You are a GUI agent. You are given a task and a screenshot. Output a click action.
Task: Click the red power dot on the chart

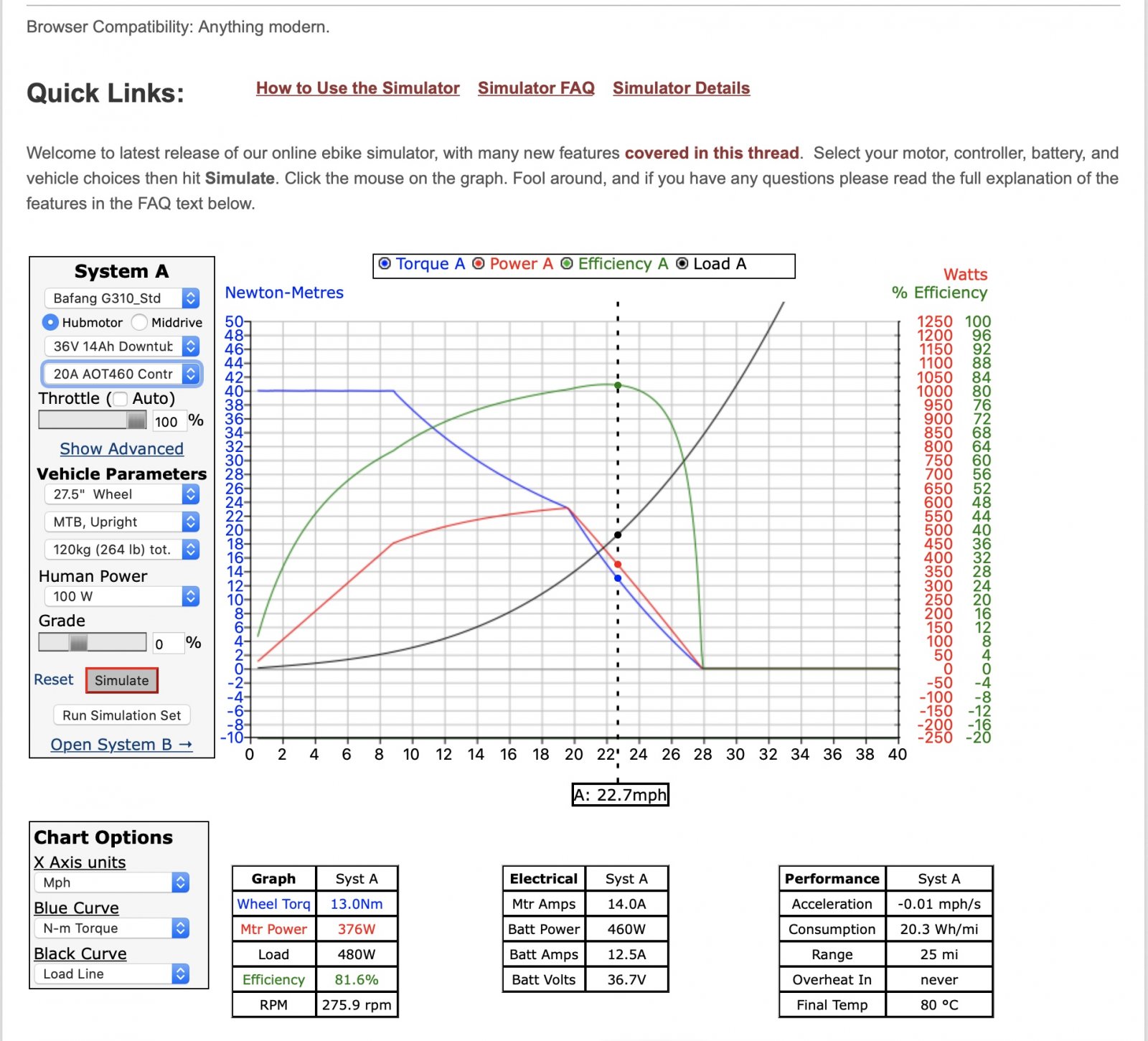pos(618,565)
